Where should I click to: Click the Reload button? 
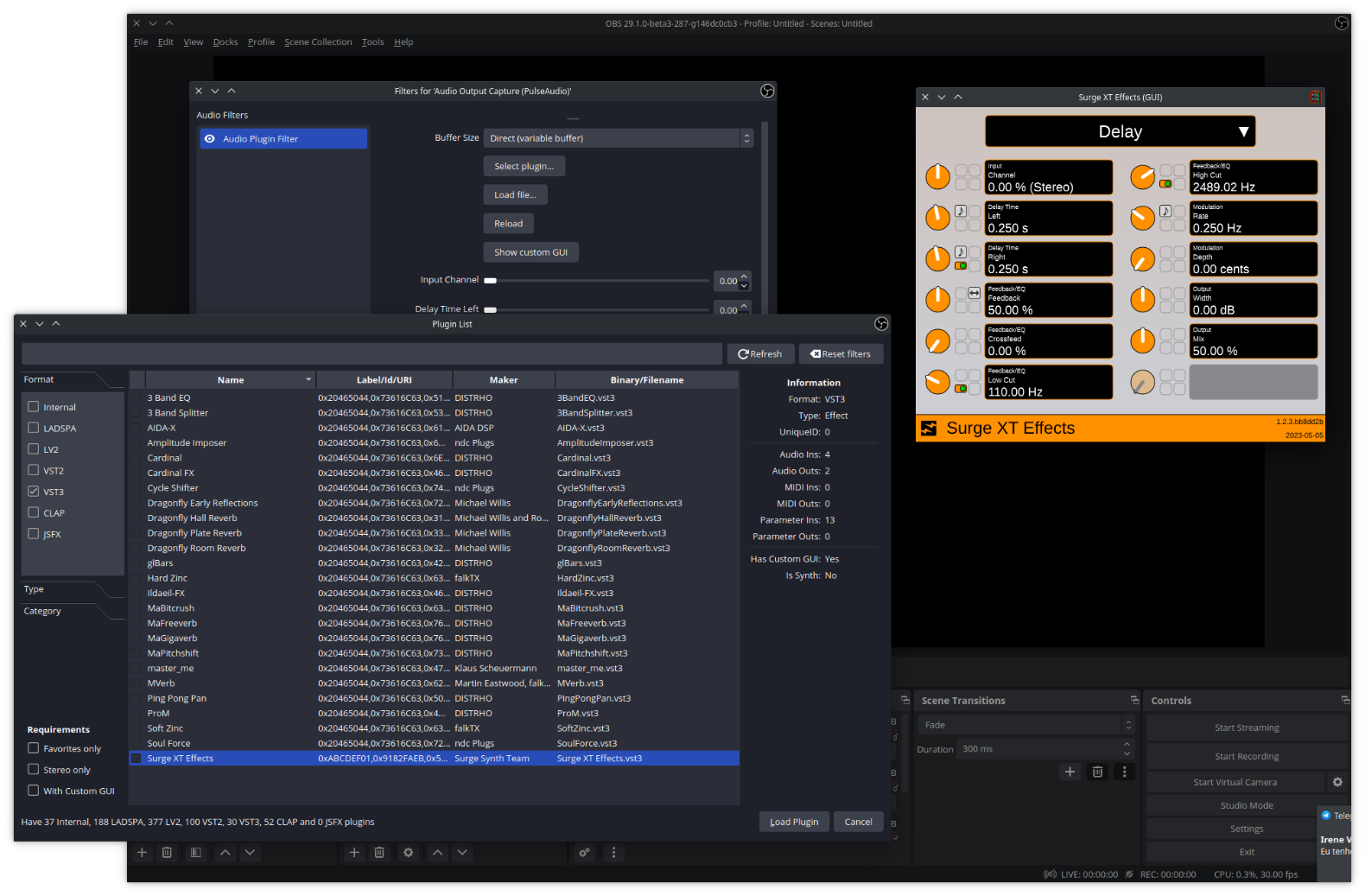[x=509, y=224]
